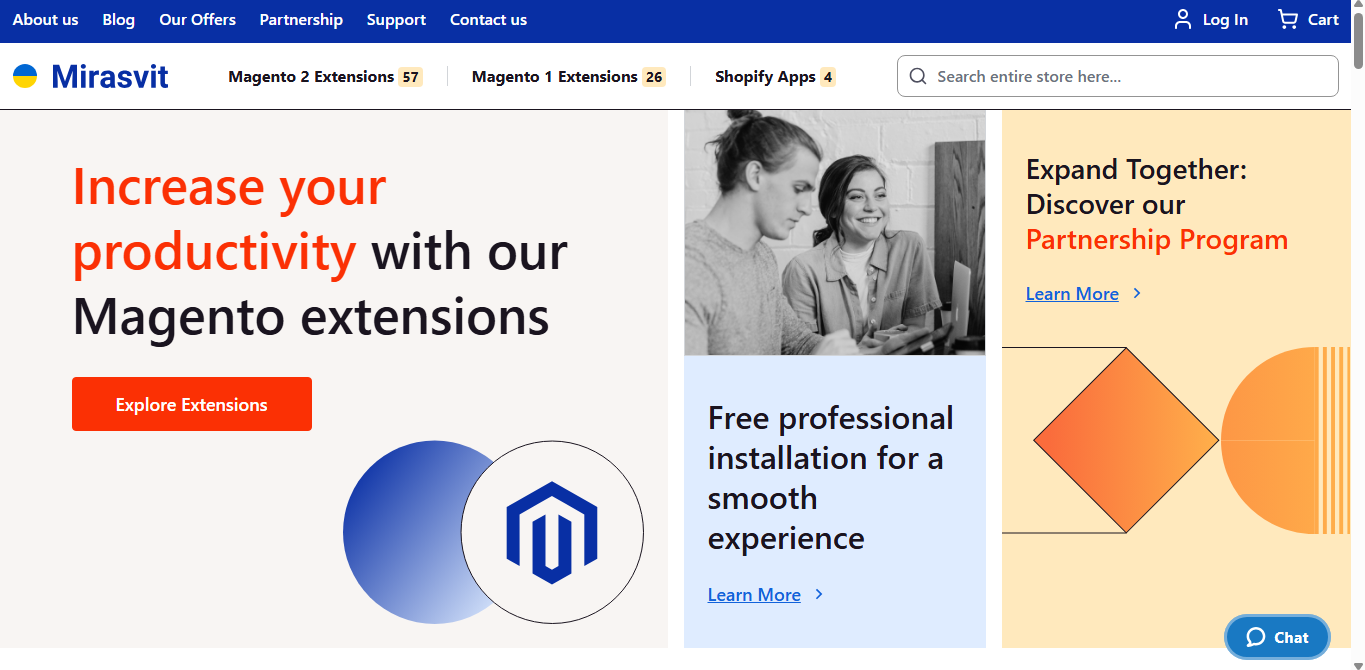
Task: Click the Mirasvit logo
Action: click(x=91, y=76)
